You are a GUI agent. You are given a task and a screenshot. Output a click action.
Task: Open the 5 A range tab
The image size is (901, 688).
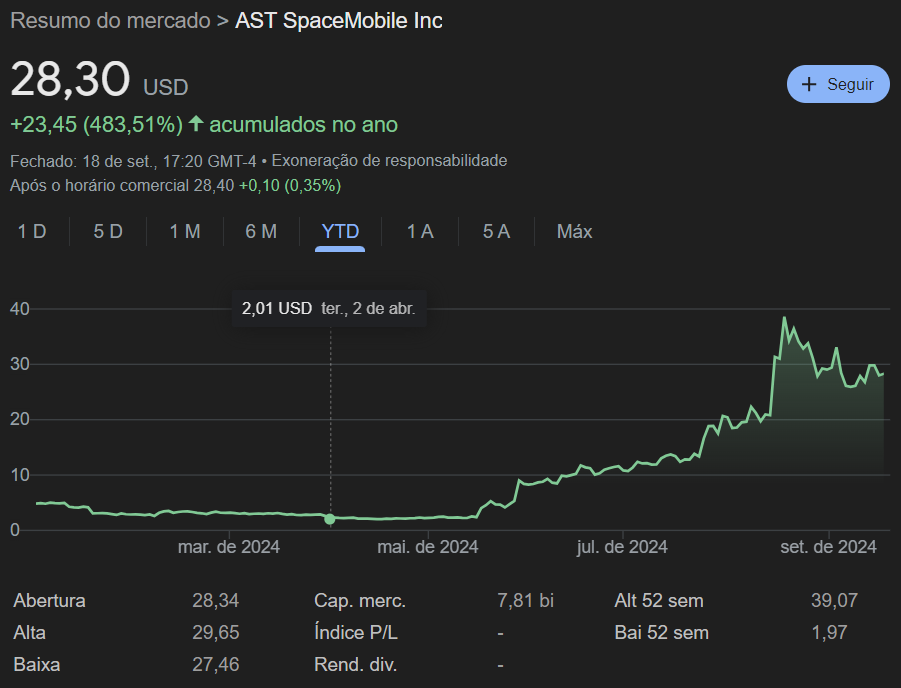coord(496,232)
